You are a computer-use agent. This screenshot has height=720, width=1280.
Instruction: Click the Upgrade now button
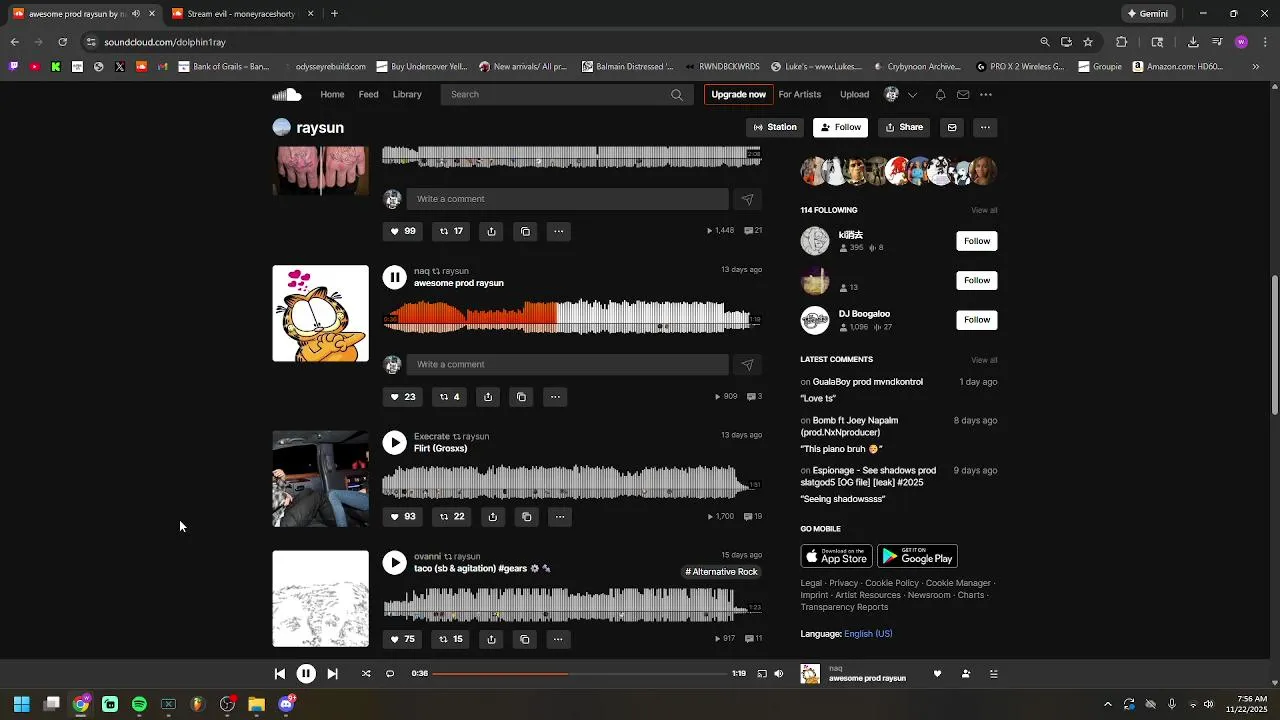[738, 95]
